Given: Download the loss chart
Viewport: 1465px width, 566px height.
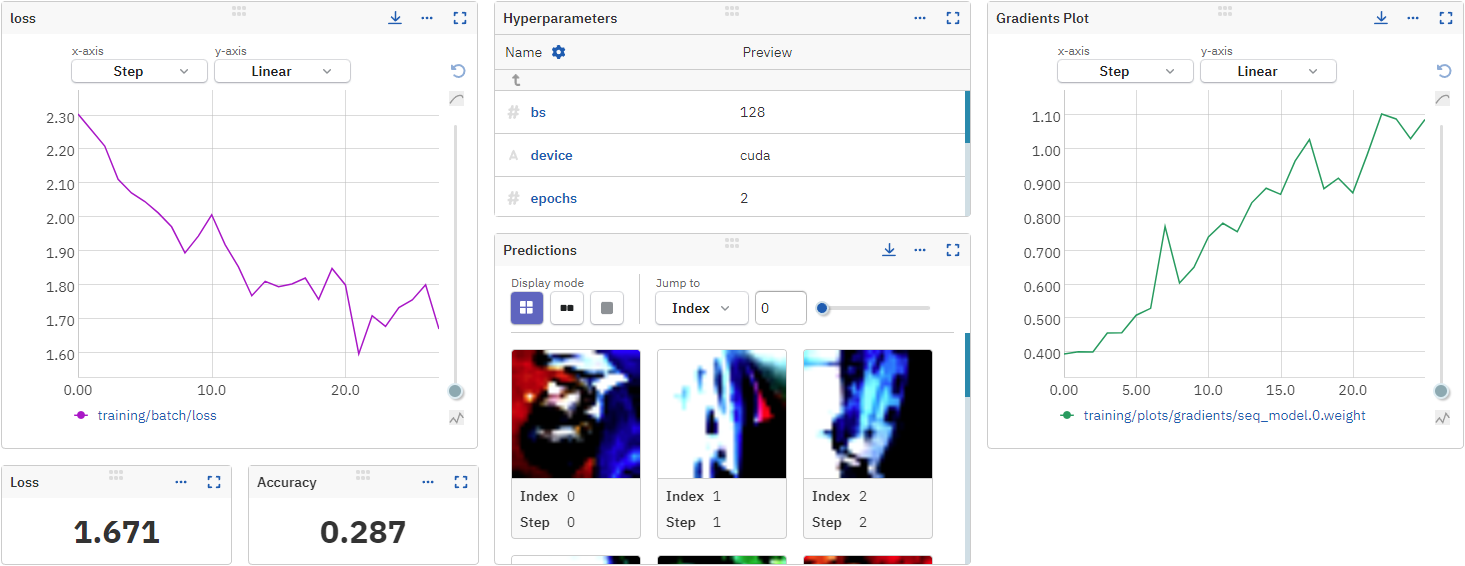Looking at the screenshot, I should coord(395,18).
